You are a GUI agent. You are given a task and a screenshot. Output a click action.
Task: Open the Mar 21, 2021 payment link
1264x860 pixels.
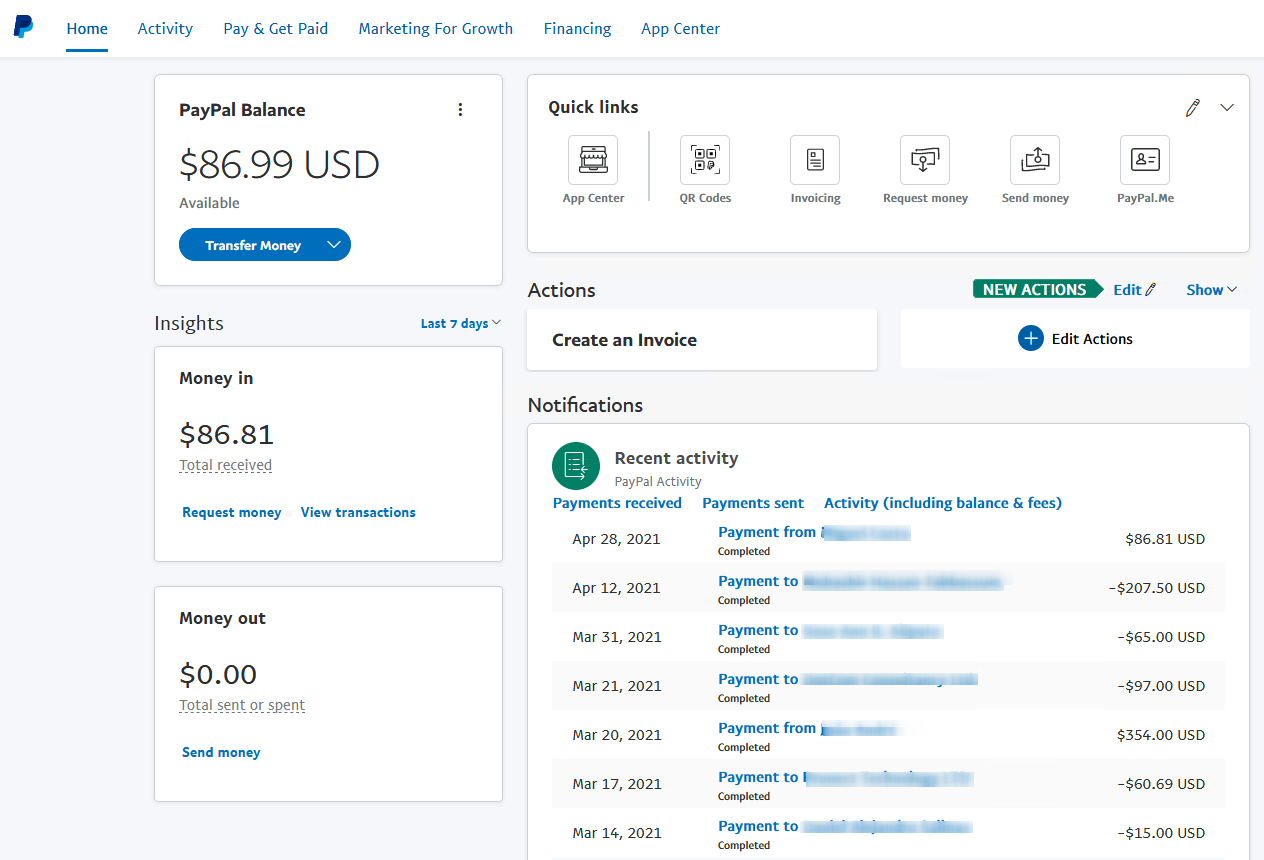[848, 679]
